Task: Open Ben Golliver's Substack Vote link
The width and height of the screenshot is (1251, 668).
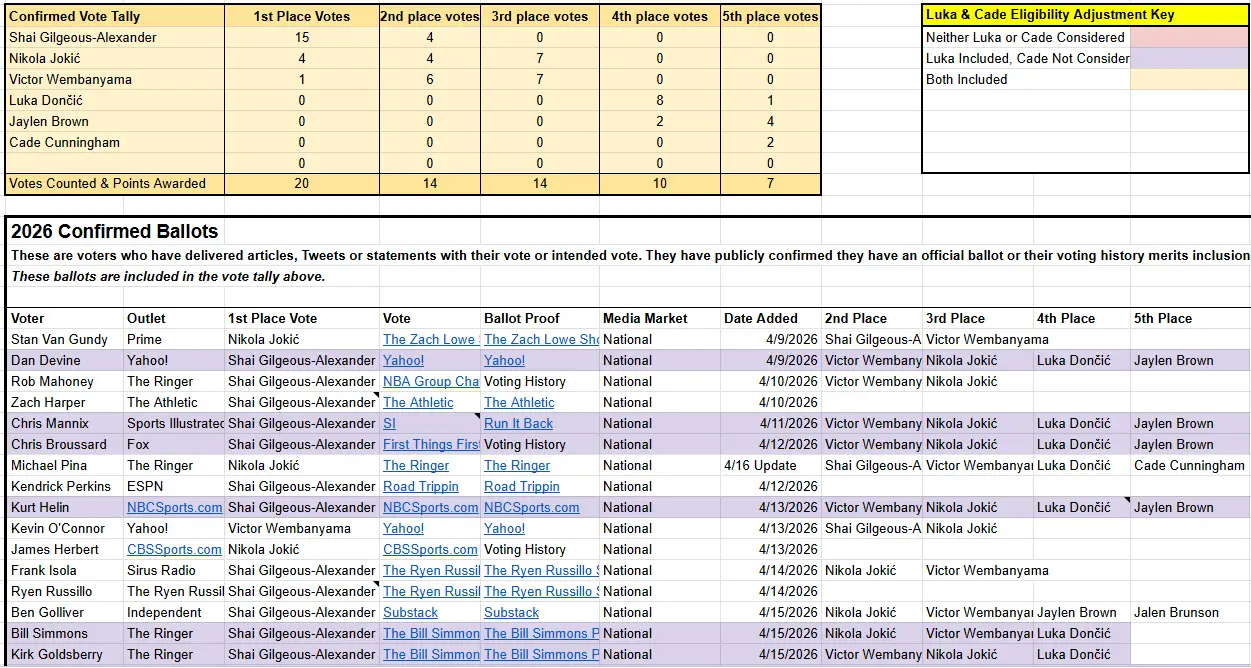Action: click(x=410, y=612)
